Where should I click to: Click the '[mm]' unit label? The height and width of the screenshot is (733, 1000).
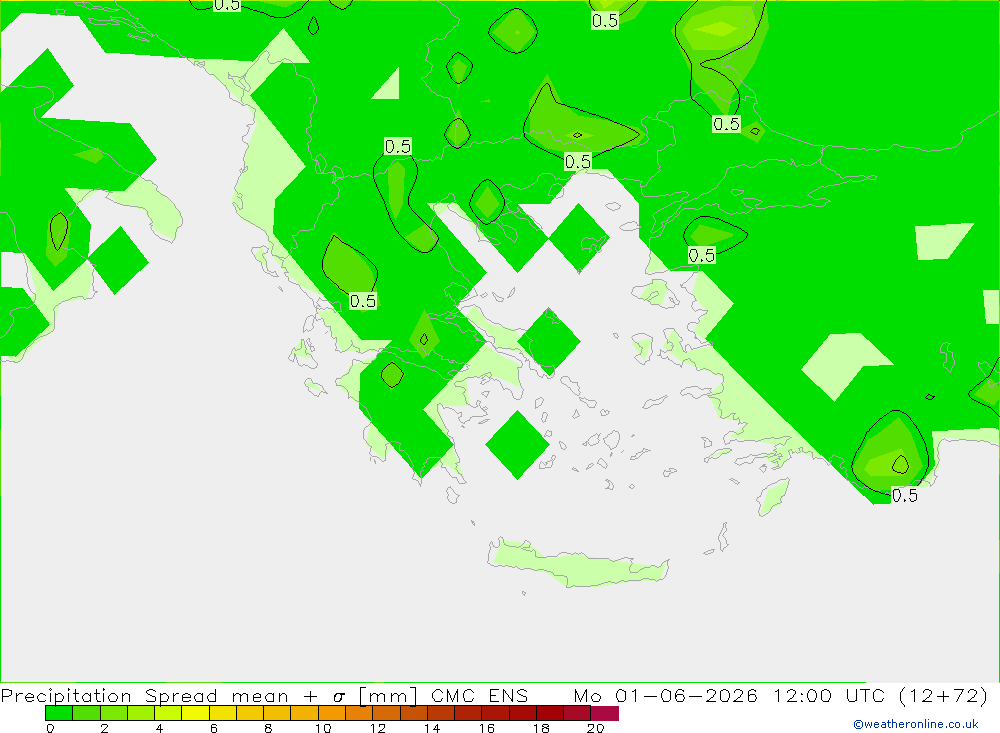click(x=388, y=695)
